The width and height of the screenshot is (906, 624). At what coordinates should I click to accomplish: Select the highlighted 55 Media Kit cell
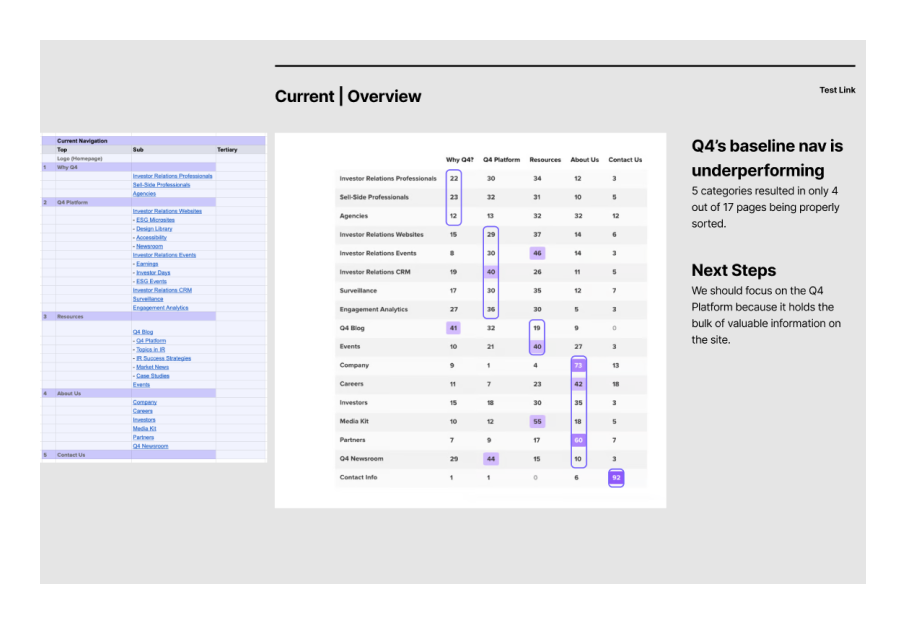537,422
